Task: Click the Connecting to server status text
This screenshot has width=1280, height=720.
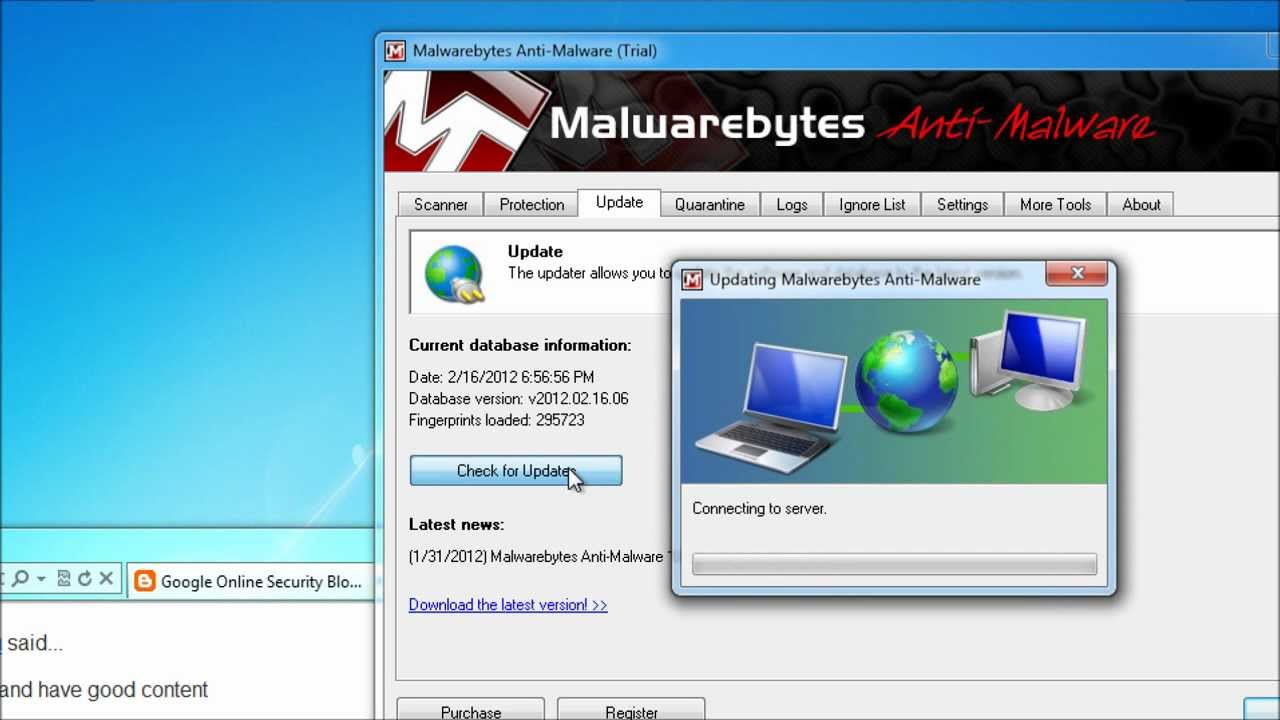Action: click(760, 508)
